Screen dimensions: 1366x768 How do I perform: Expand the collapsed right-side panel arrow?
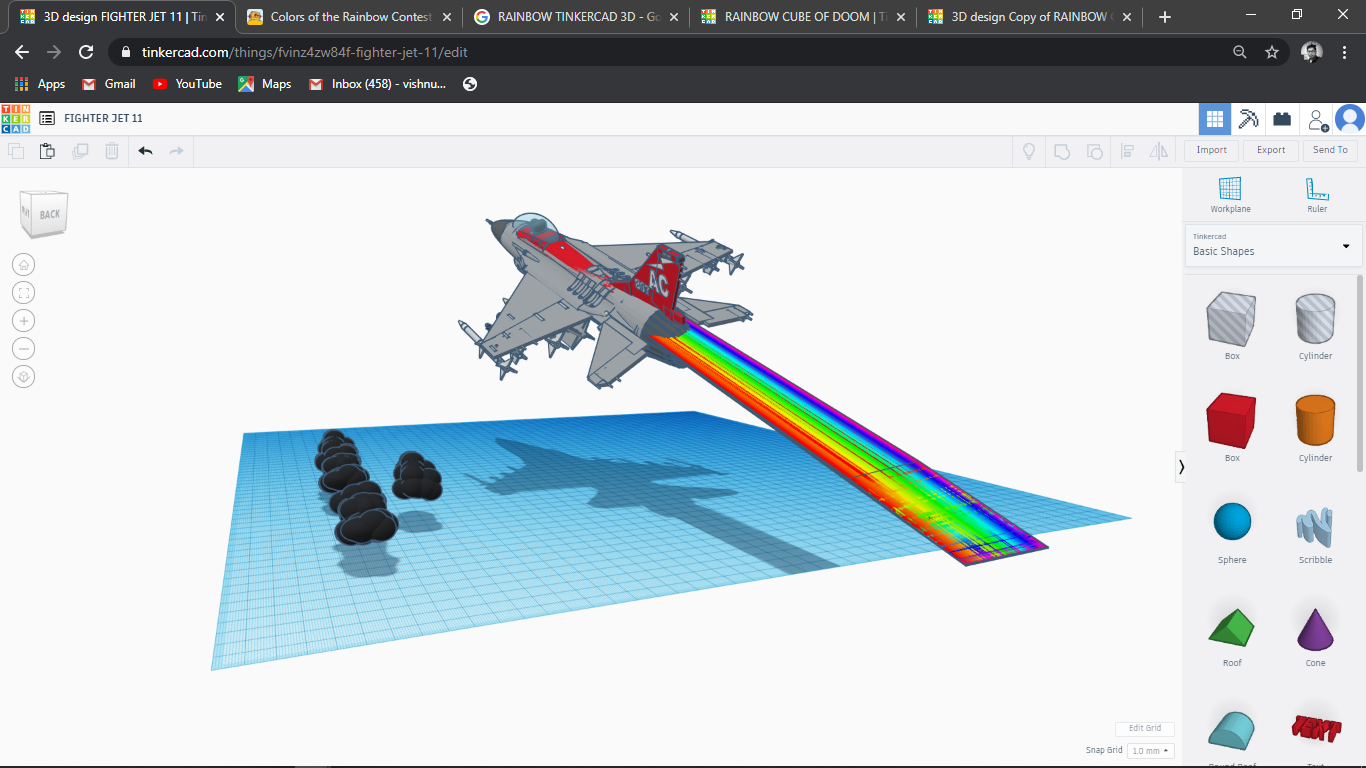click(x=1181, y=466)
